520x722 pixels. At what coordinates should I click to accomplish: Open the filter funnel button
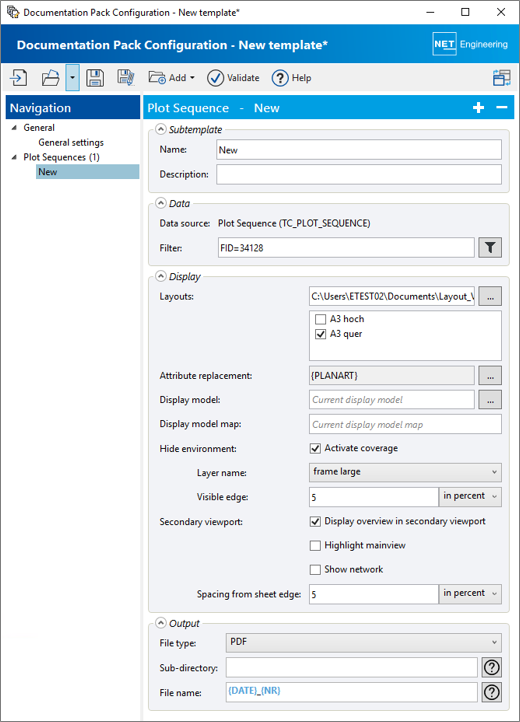[490, 248]
